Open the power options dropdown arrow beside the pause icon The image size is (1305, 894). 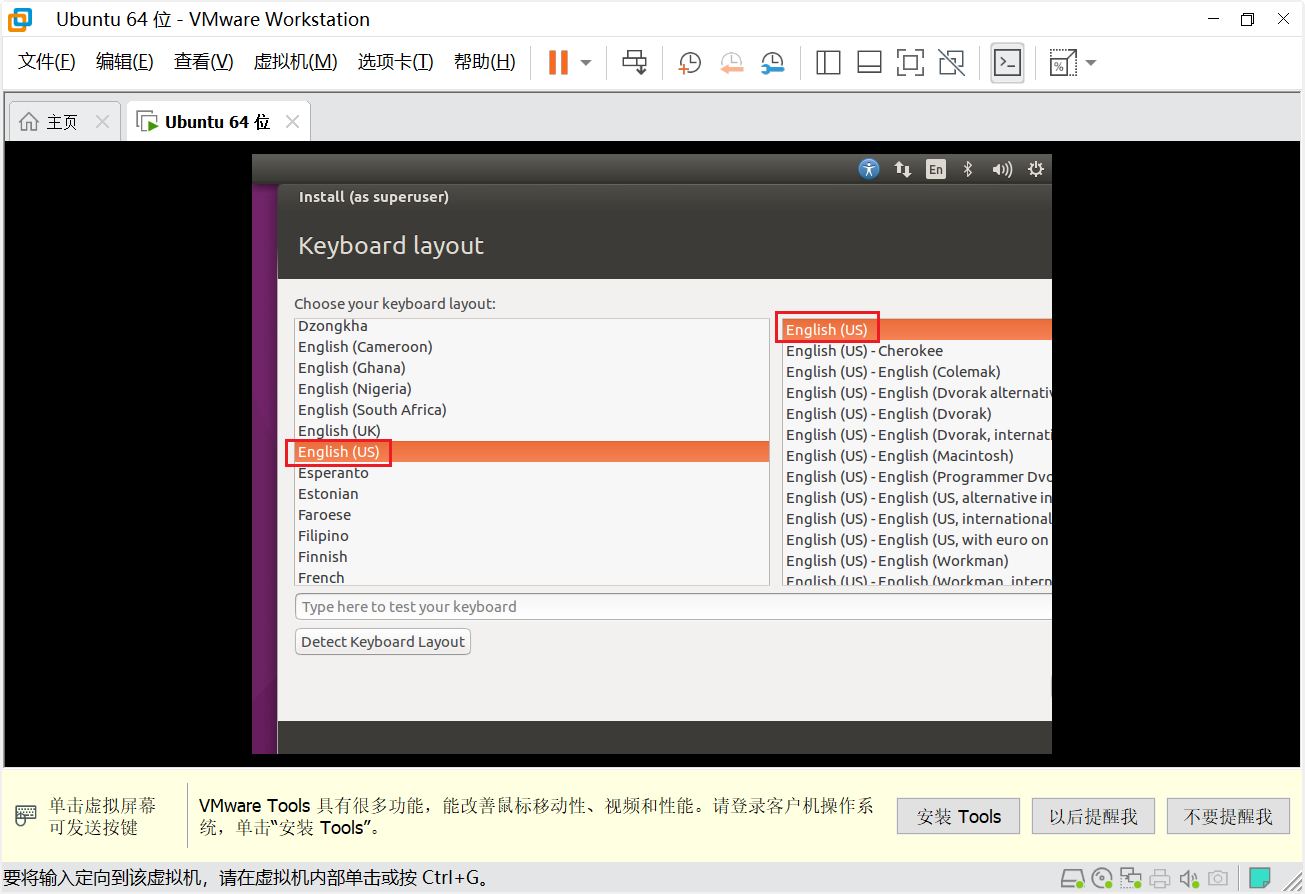pos(586,63)
